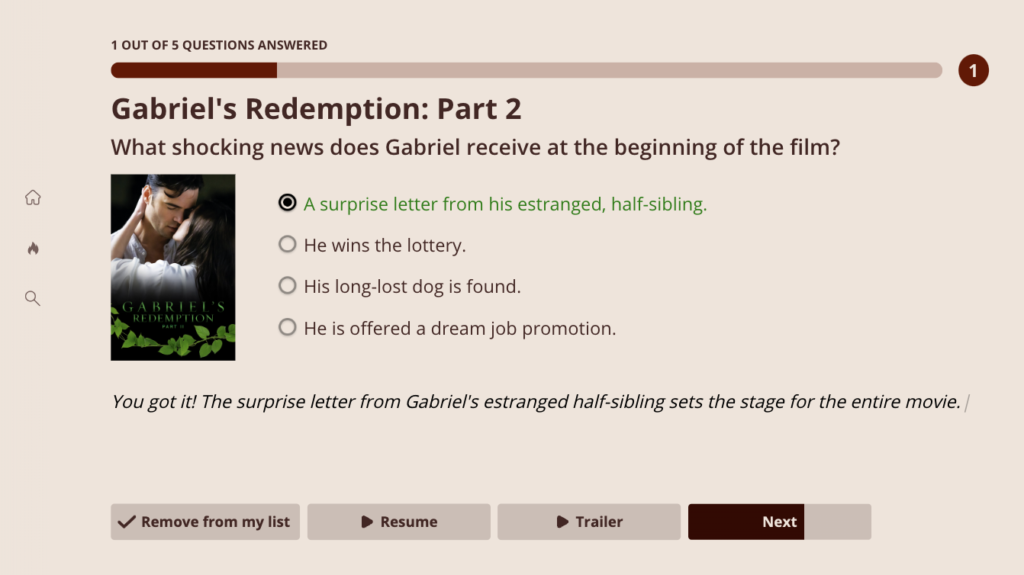The height and width of the screenshot is (575, 1024).
Task: Pick the dream job promotion radio button
Action: (x=288, y=328)
